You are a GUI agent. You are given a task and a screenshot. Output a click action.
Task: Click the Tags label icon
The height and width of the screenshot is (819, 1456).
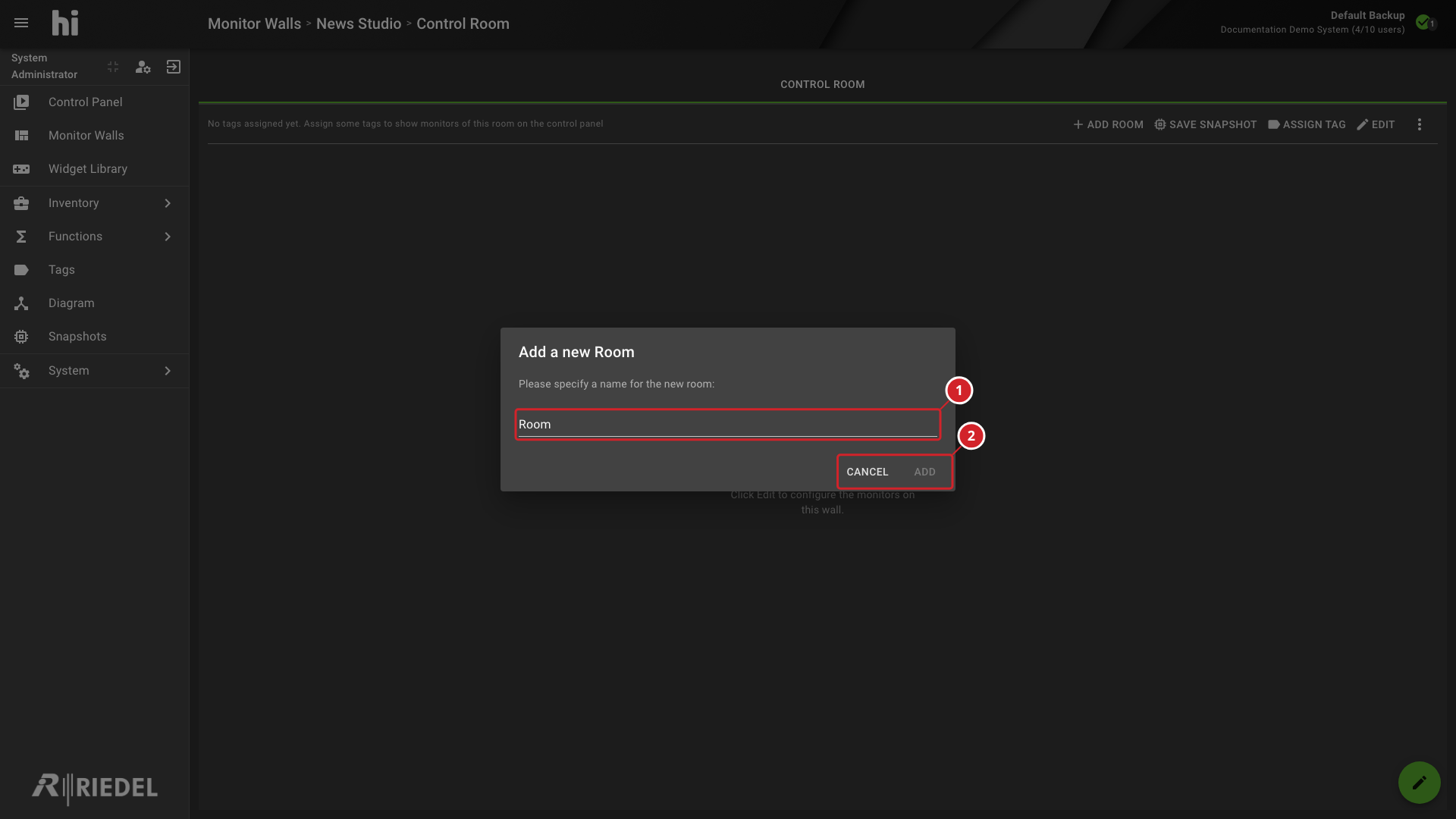tap(21, 269)
